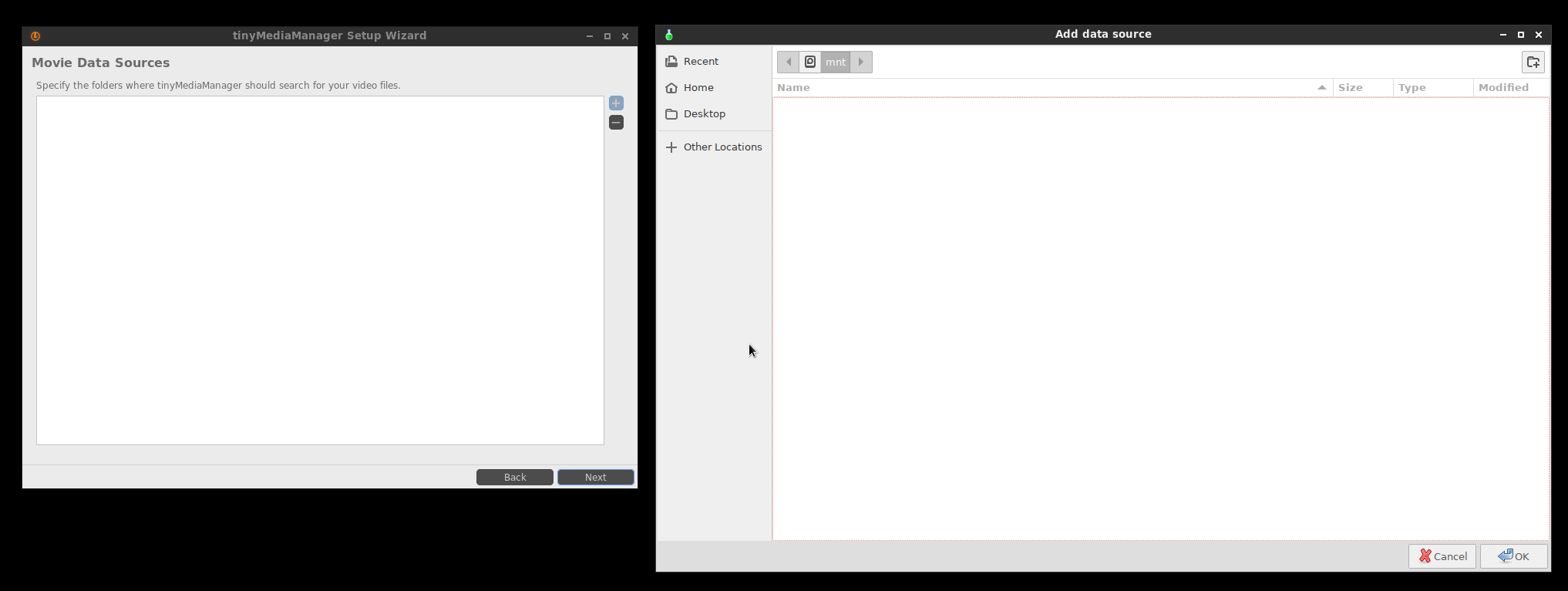Sort files by Modified column

1511,87
